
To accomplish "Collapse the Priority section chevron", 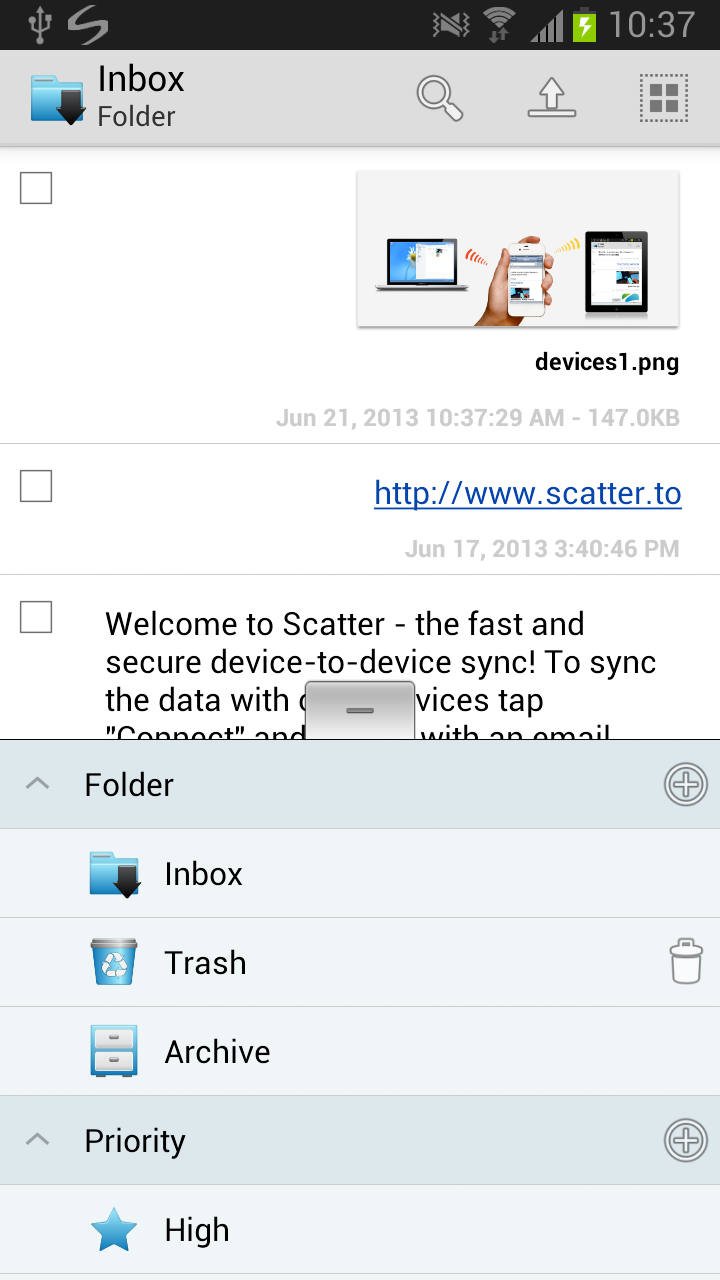I will pyautogui.click(x=38, y=1140).
